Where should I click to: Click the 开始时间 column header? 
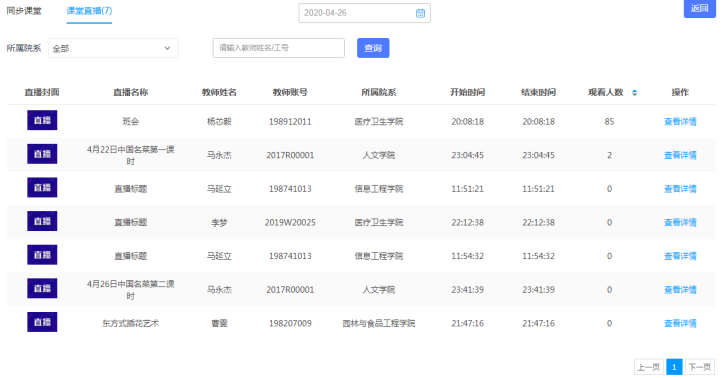coord(468,92)
